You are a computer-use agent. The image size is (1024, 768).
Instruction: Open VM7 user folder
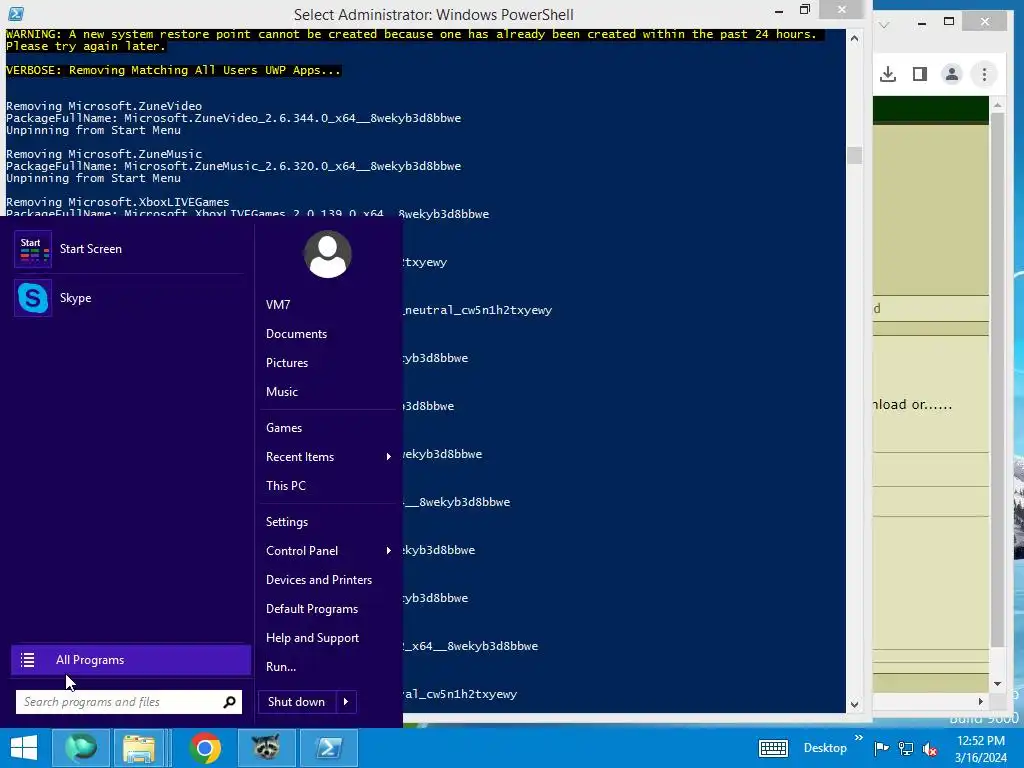point(278,305)
